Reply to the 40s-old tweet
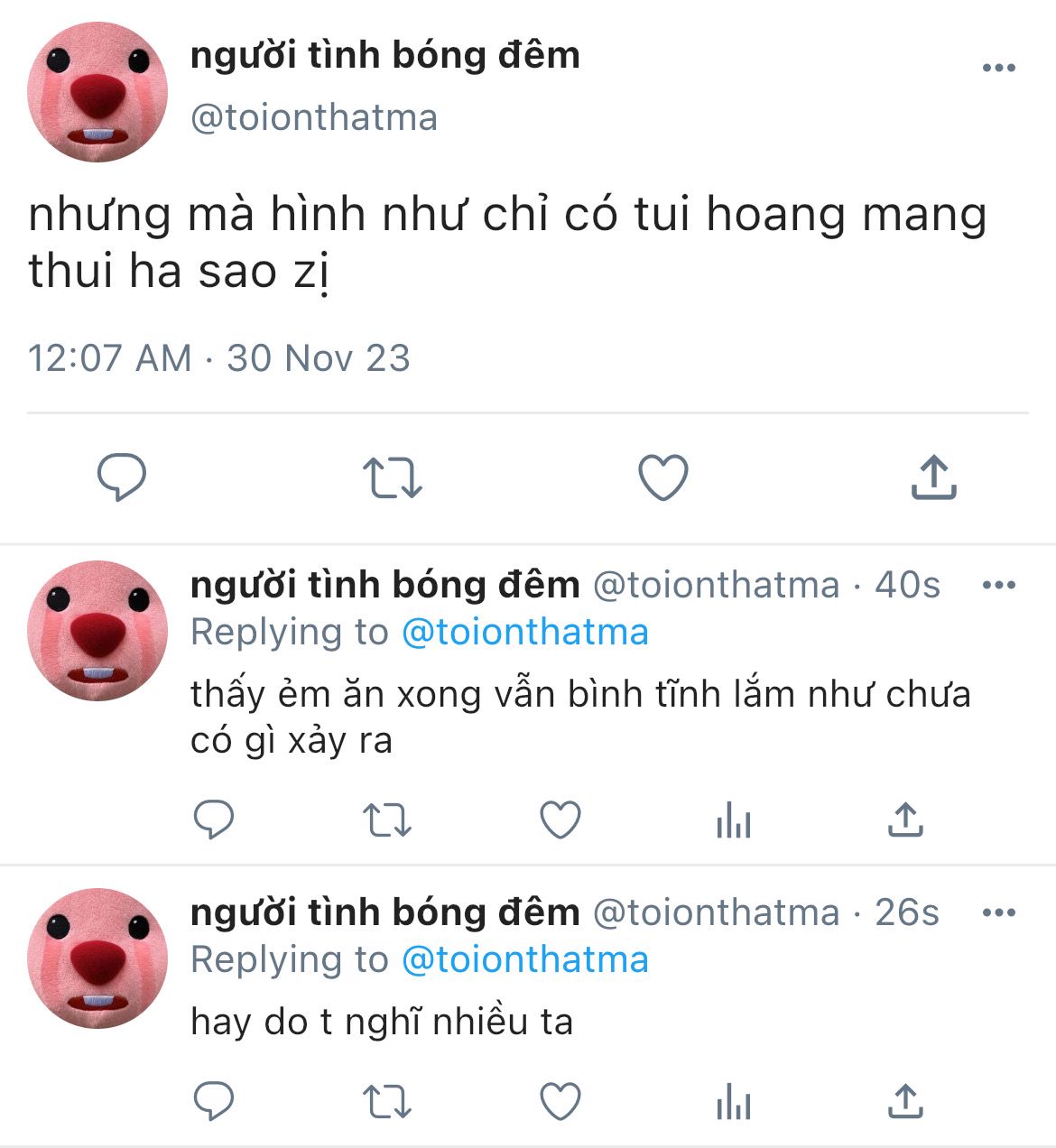 click(x=214, y=819)
